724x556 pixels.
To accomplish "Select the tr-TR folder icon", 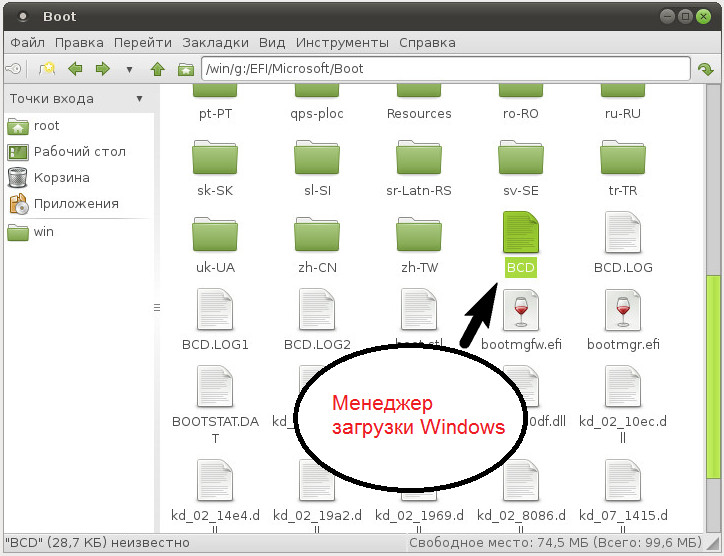I will [x=623, y=157].
